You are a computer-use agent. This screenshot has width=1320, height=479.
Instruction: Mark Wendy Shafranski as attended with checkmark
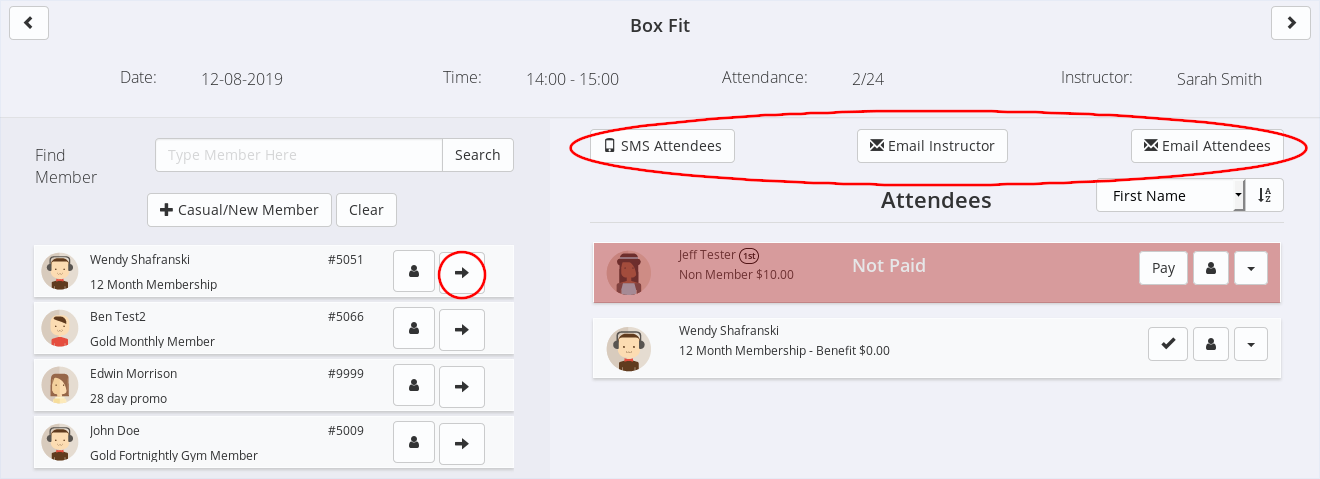(x=1167, y=345)
